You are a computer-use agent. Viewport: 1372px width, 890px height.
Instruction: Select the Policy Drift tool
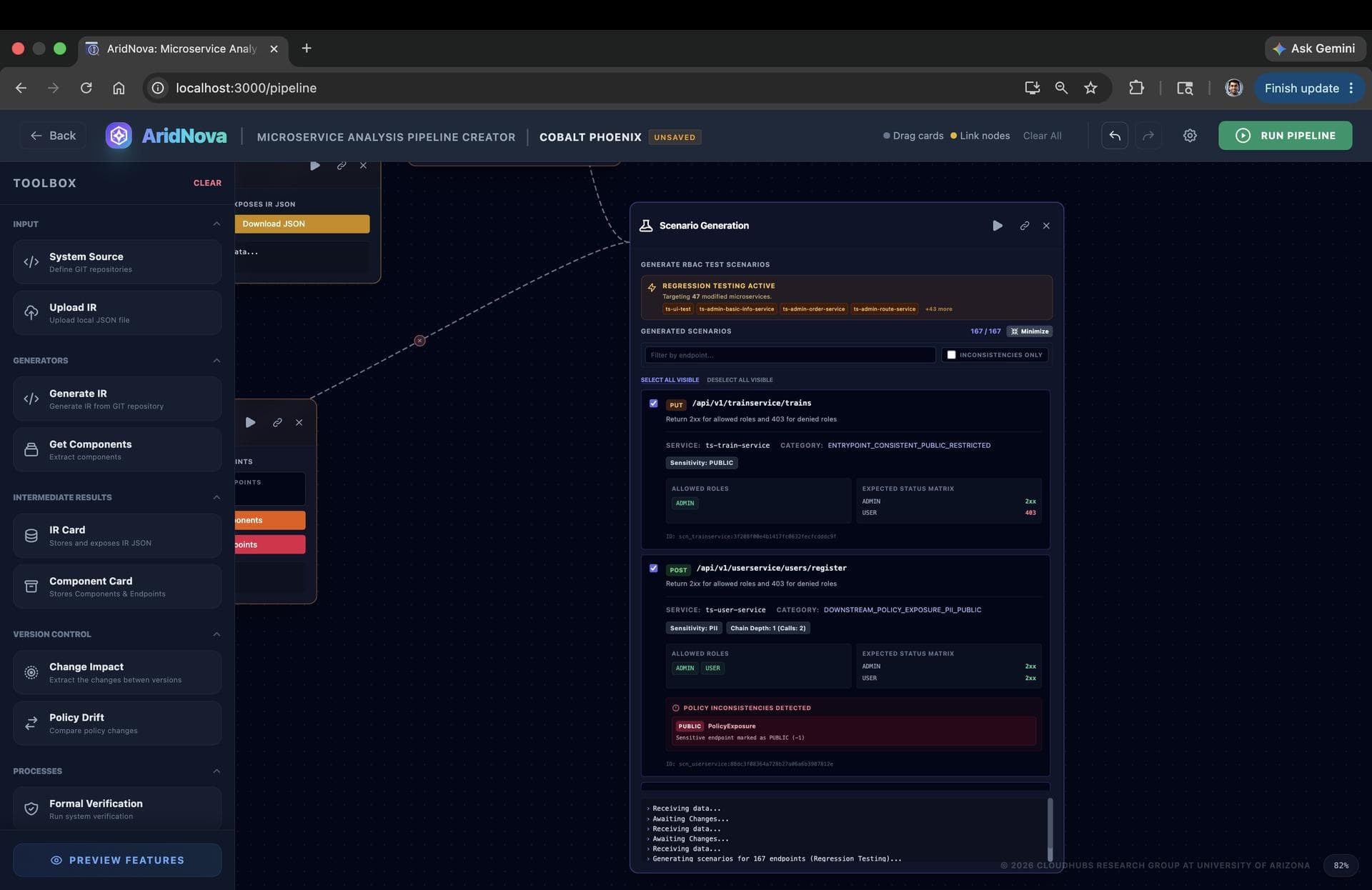point(117,724)
